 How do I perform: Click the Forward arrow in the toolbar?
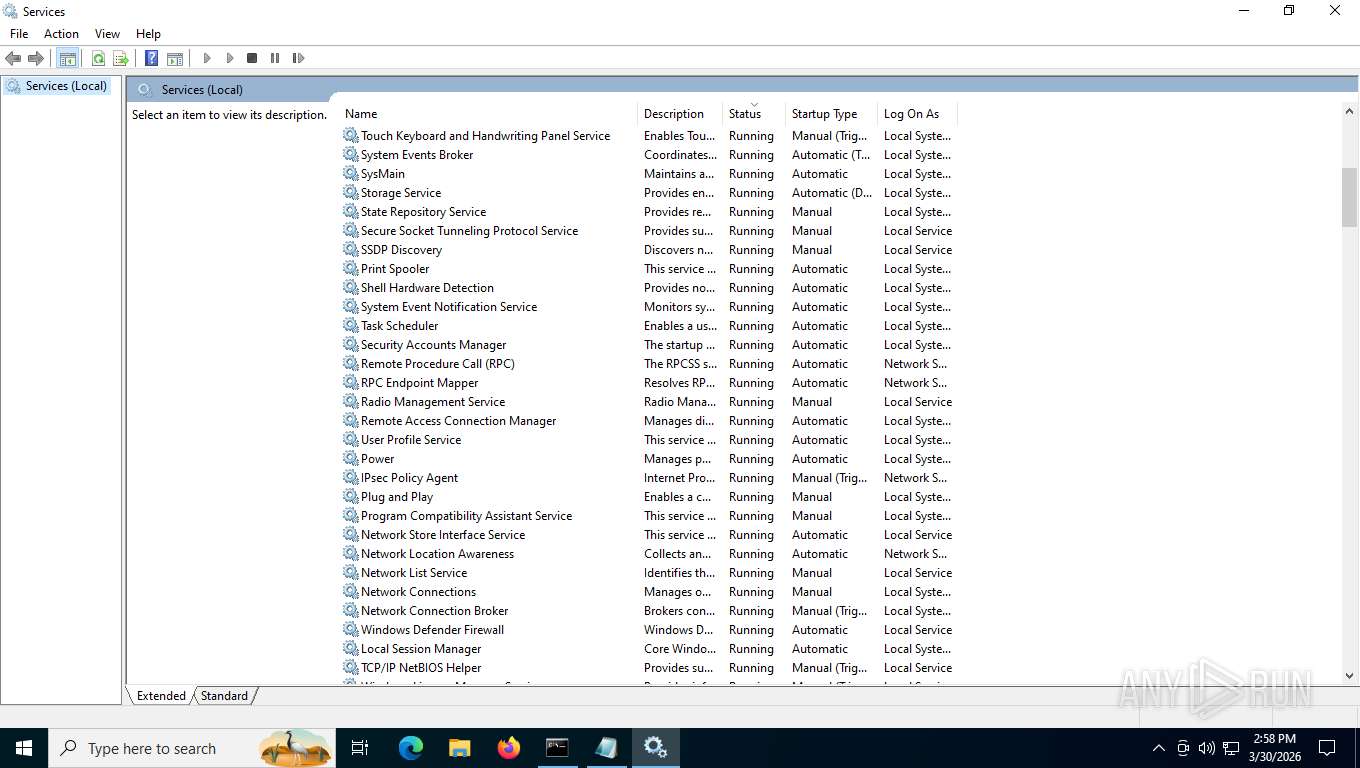[x=36, y=58]
